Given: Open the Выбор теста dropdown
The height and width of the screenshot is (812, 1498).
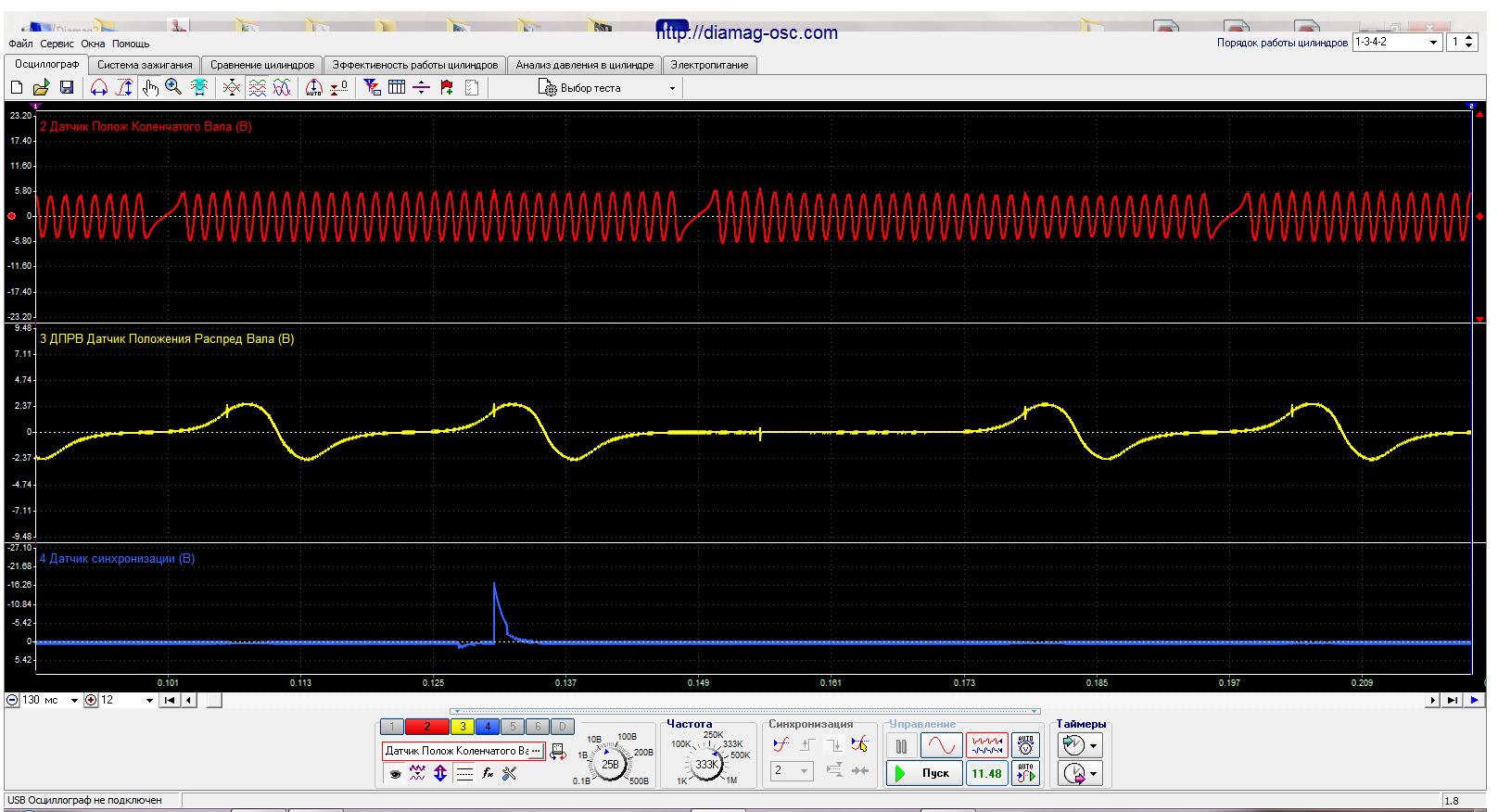Looking at the screenshot, I should 608,88.
